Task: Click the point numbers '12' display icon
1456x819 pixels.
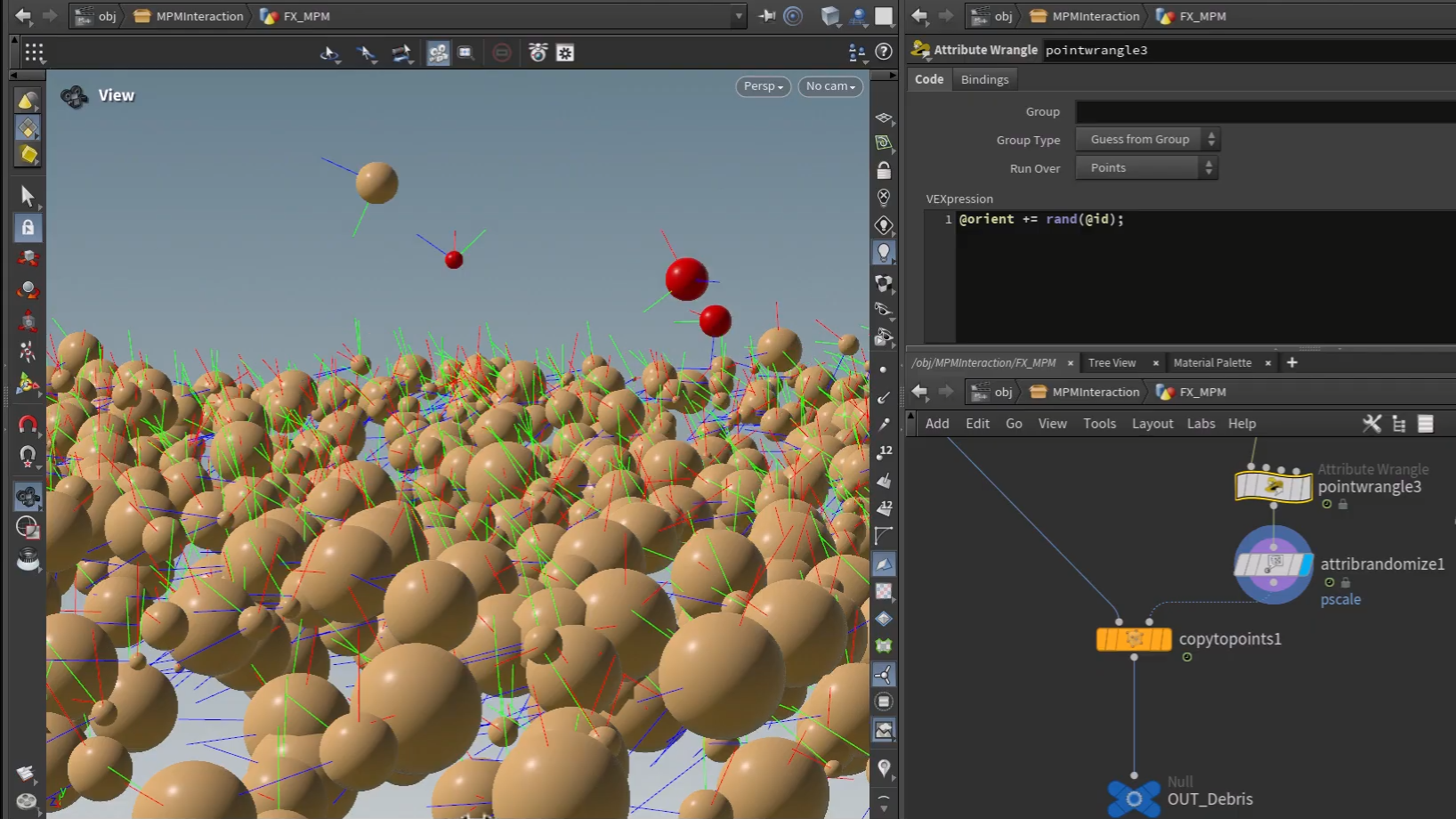Action: click(x=884, y=452)
